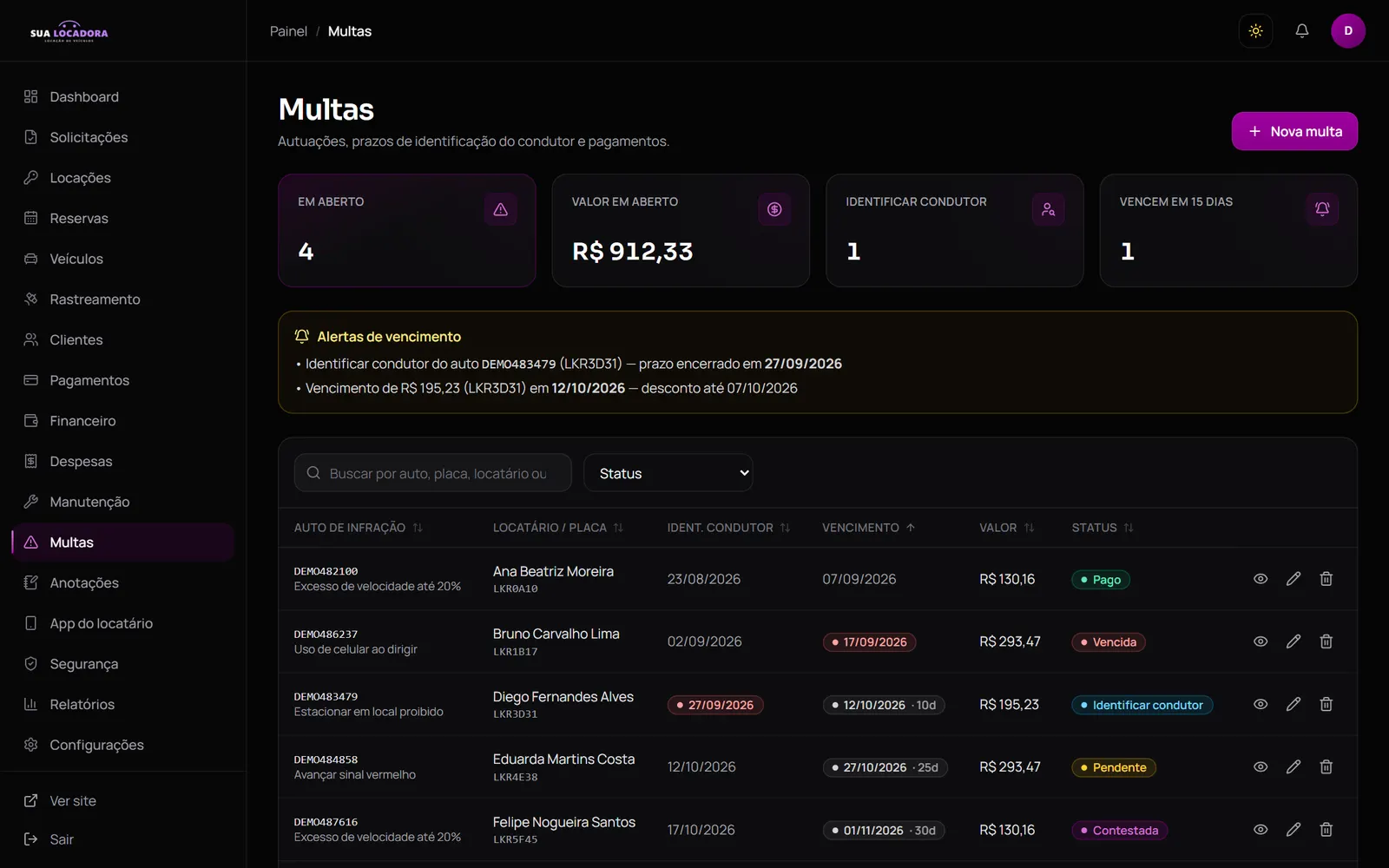Image resolution: width=1389 pixels, height=868 pixels.
Task: View details of Bruno Carvalho Lima fine
Action: tap(1261, 641)
